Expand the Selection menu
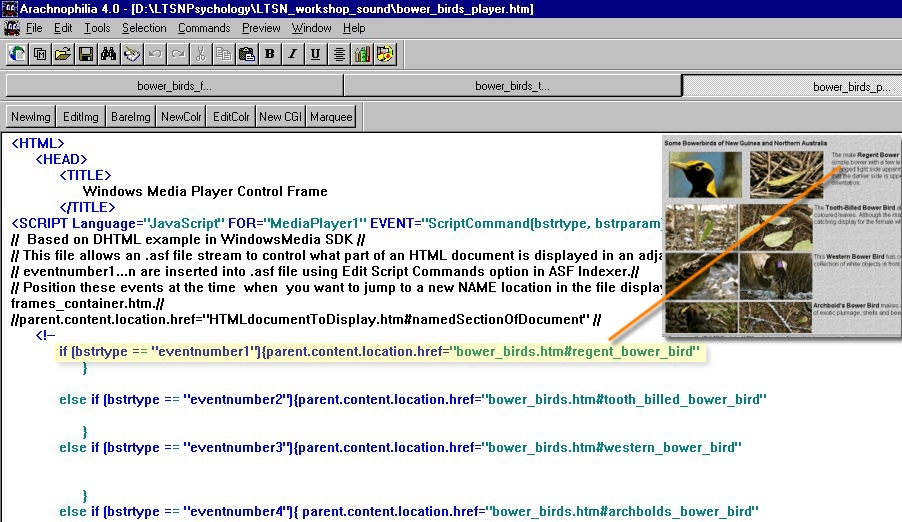Viewport: 902px width, 522px height. coord(144,28)
